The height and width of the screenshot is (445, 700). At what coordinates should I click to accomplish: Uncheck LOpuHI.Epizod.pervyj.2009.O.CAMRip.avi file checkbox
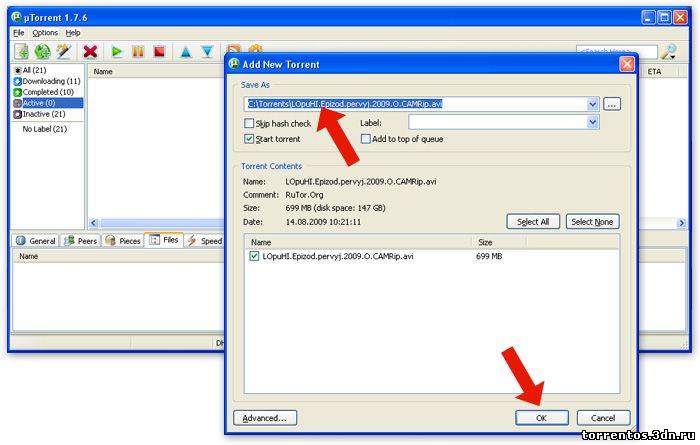pos(254,257)
